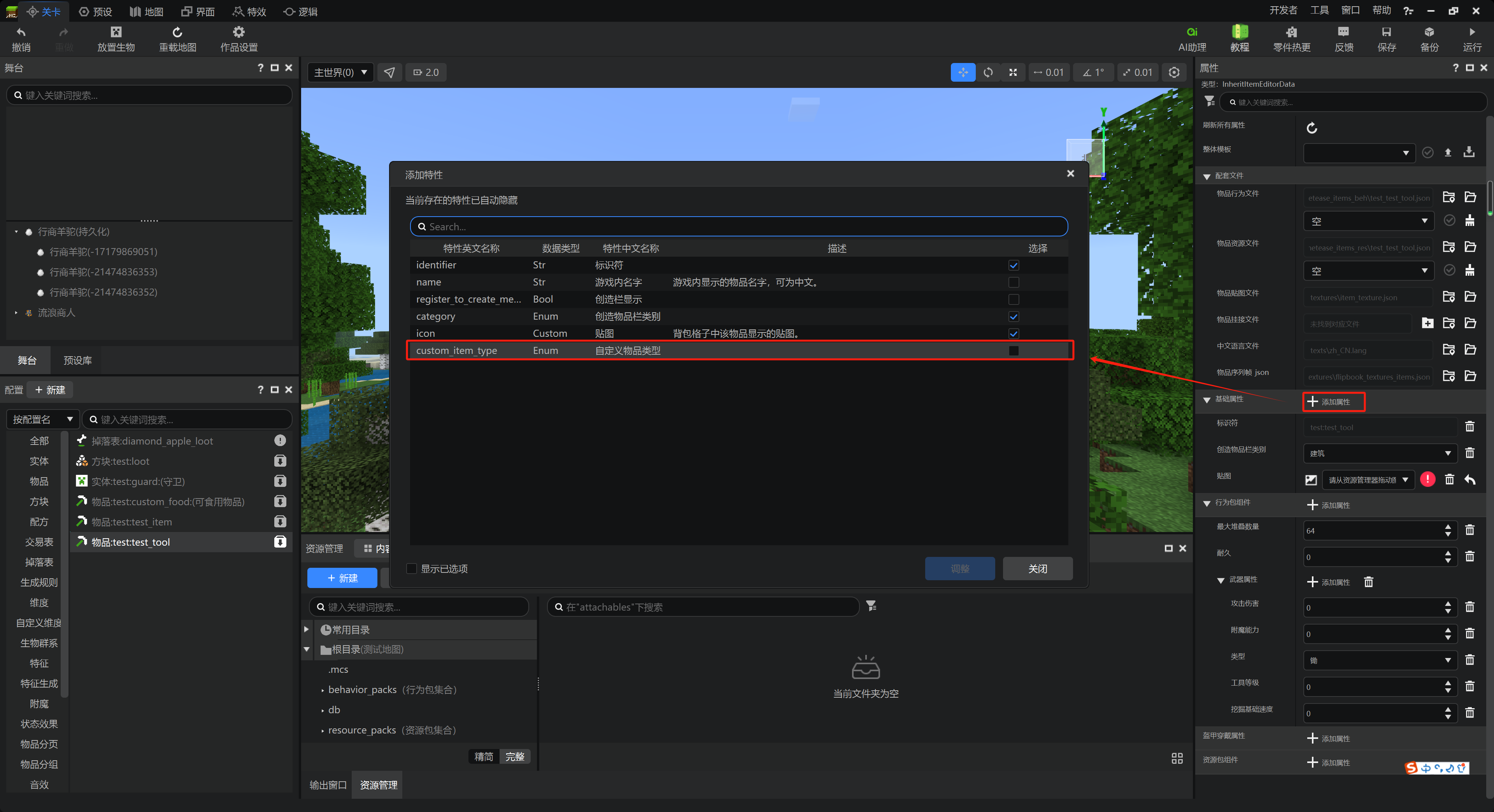Switch to 逻辑 top tab
Screen dimensions: 1494x812
point(300,12)
